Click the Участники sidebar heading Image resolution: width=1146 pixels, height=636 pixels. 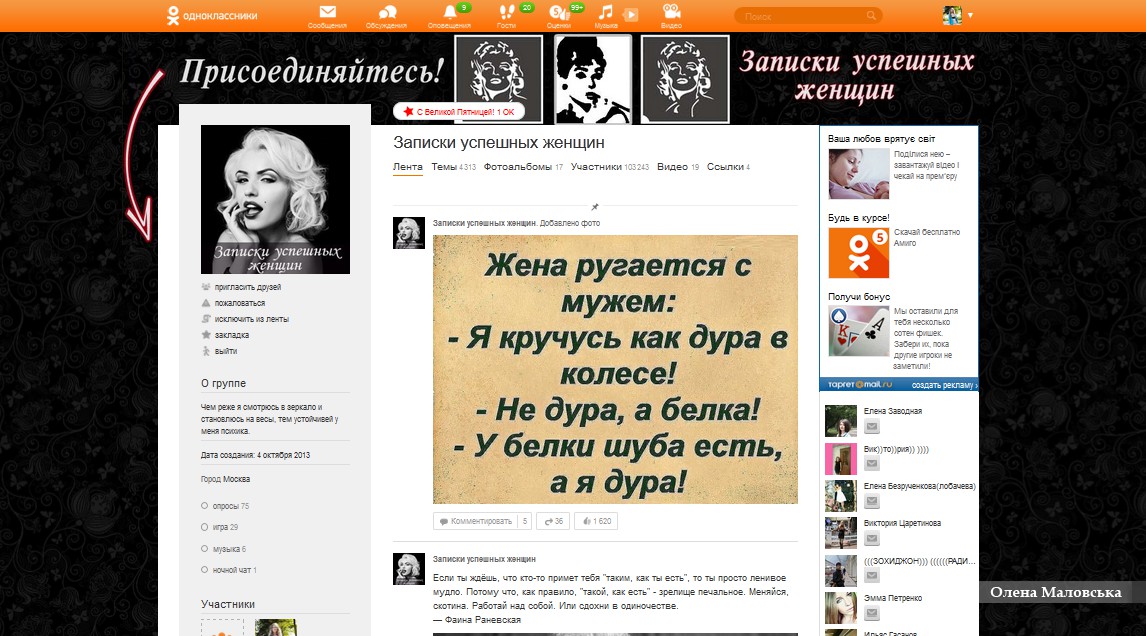(228, 605)
